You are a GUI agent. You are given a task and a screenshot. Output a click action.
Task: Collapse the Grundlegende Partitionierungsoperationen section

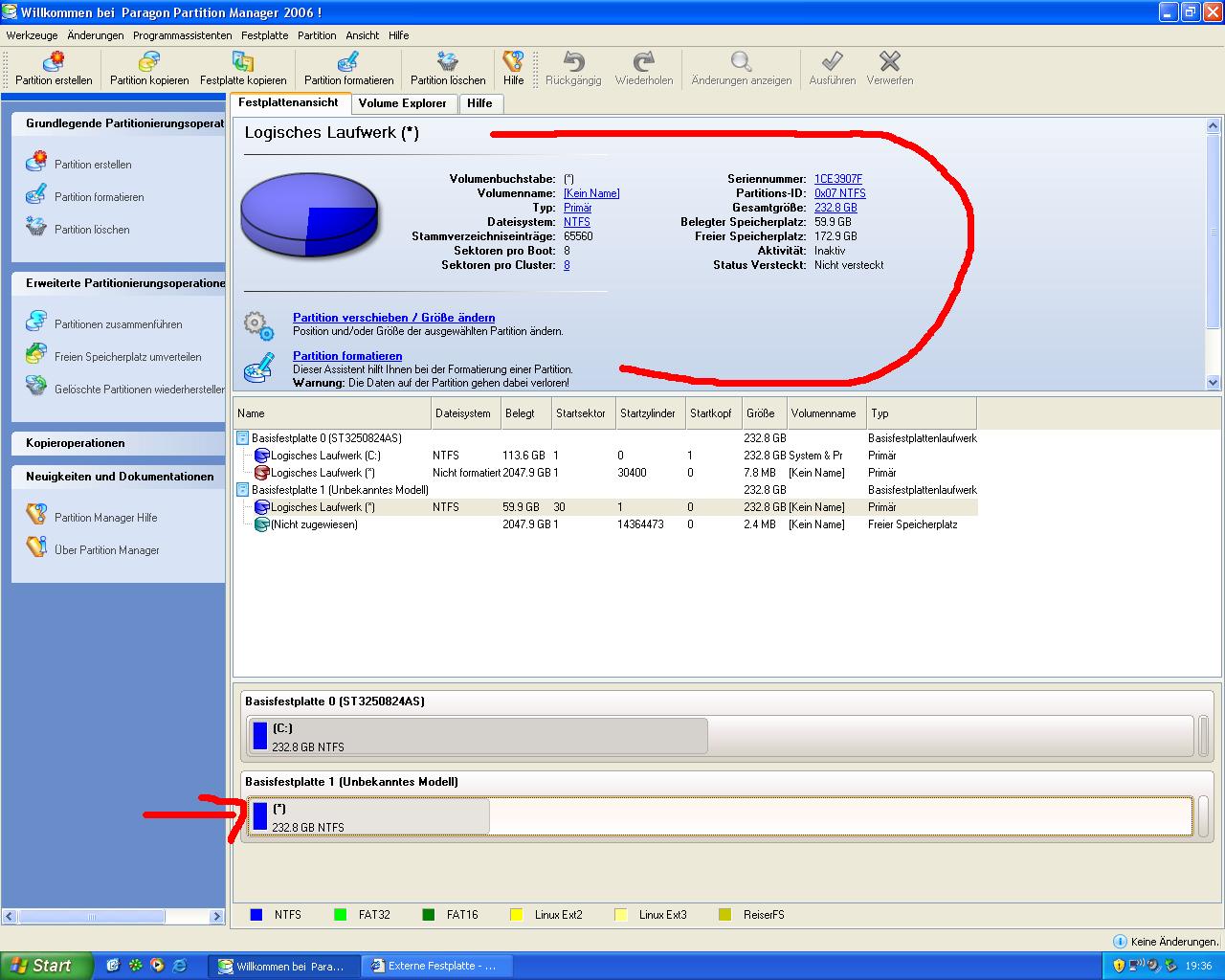click(119, 123)
